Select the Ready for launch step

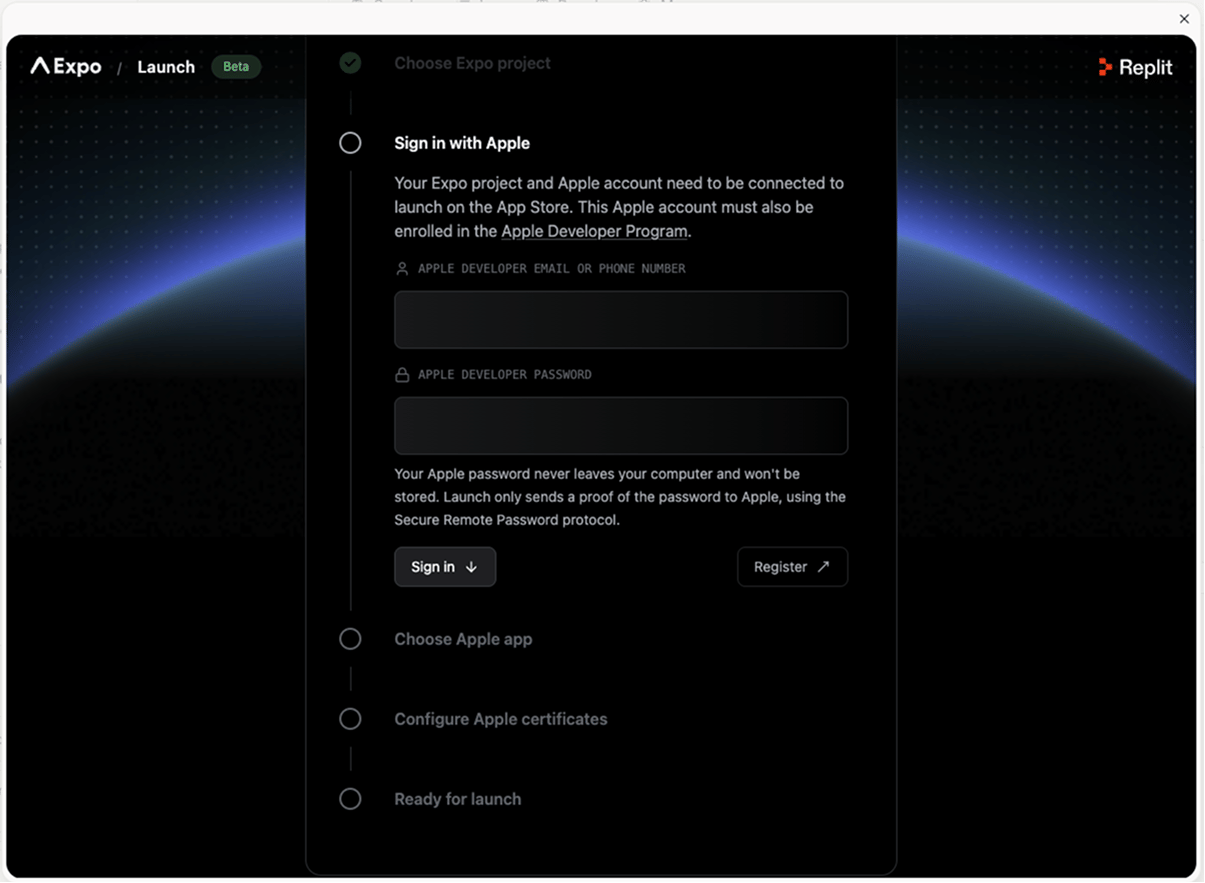(x=458, y=799)
